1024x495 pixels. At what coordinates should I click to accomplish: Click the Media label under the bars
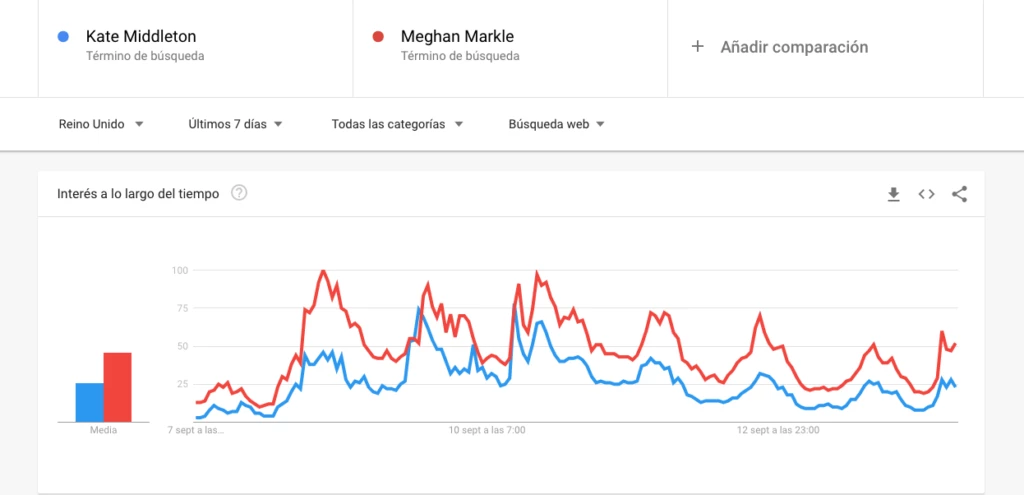click(103, 431)
